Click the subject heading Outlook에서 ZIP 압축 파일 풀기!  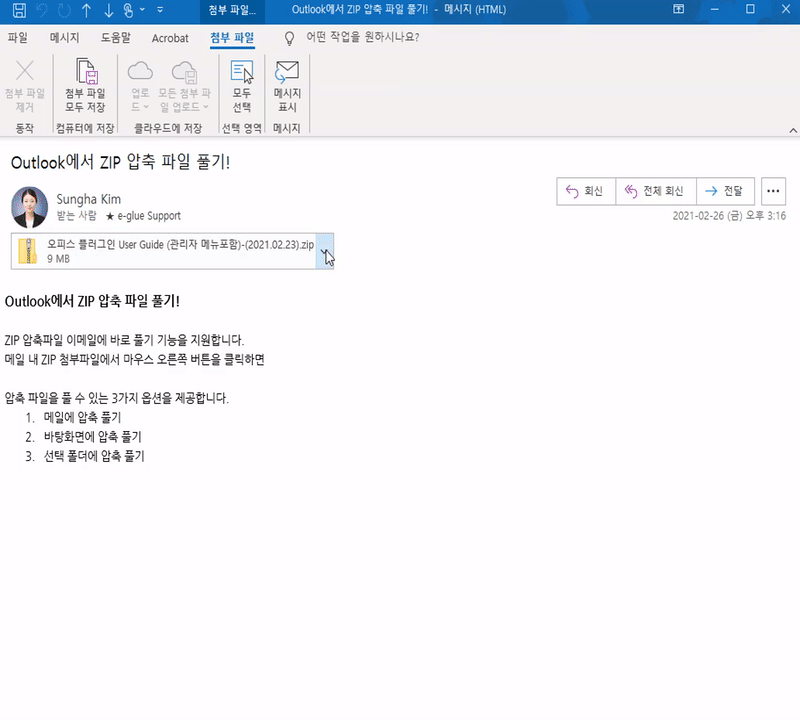120,163
